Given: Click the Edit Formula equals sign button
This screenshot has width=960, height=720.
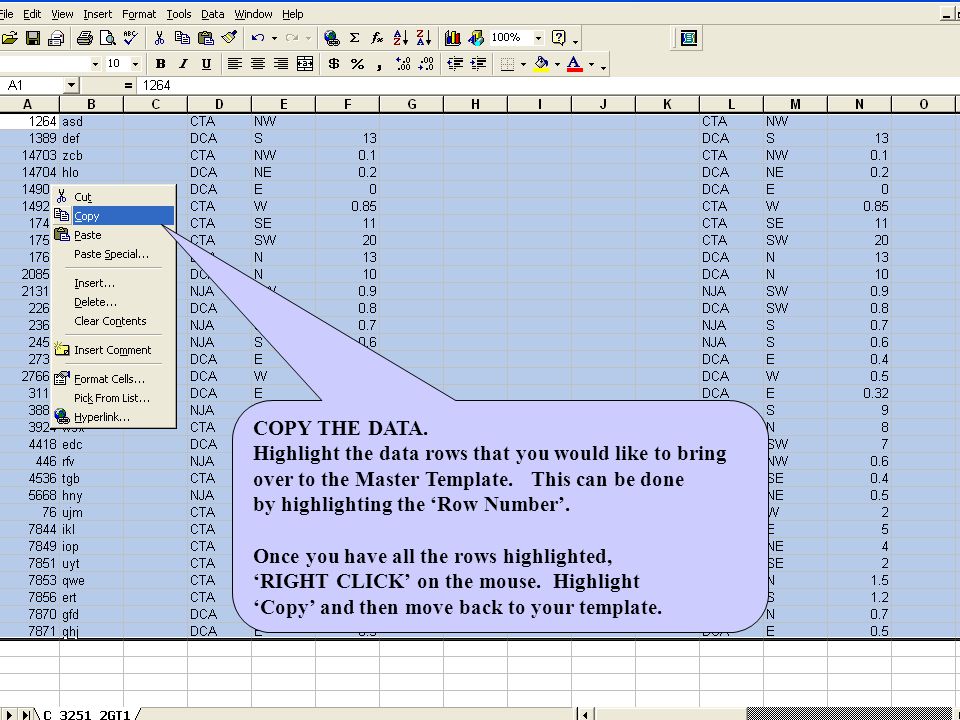Looking at the screenshot, I should 128,85.
